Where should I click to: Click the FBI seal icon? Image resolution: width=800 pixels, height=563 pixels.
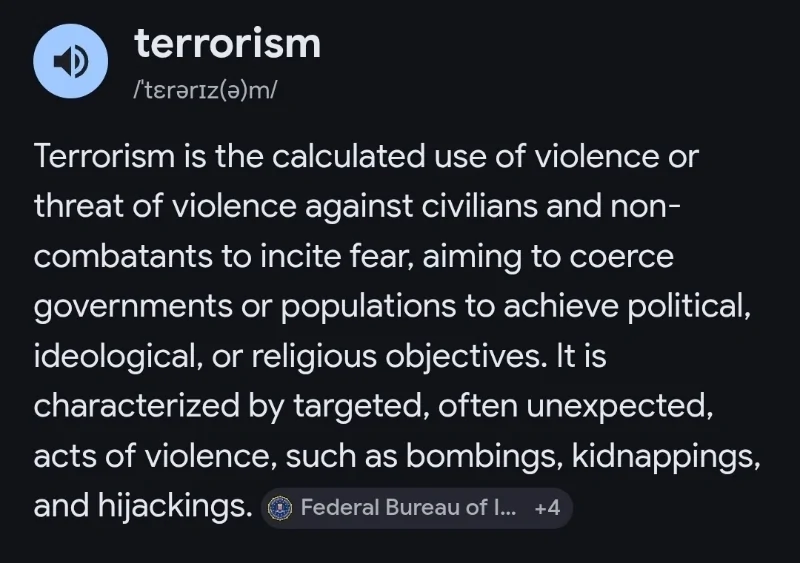click(280, 507)
